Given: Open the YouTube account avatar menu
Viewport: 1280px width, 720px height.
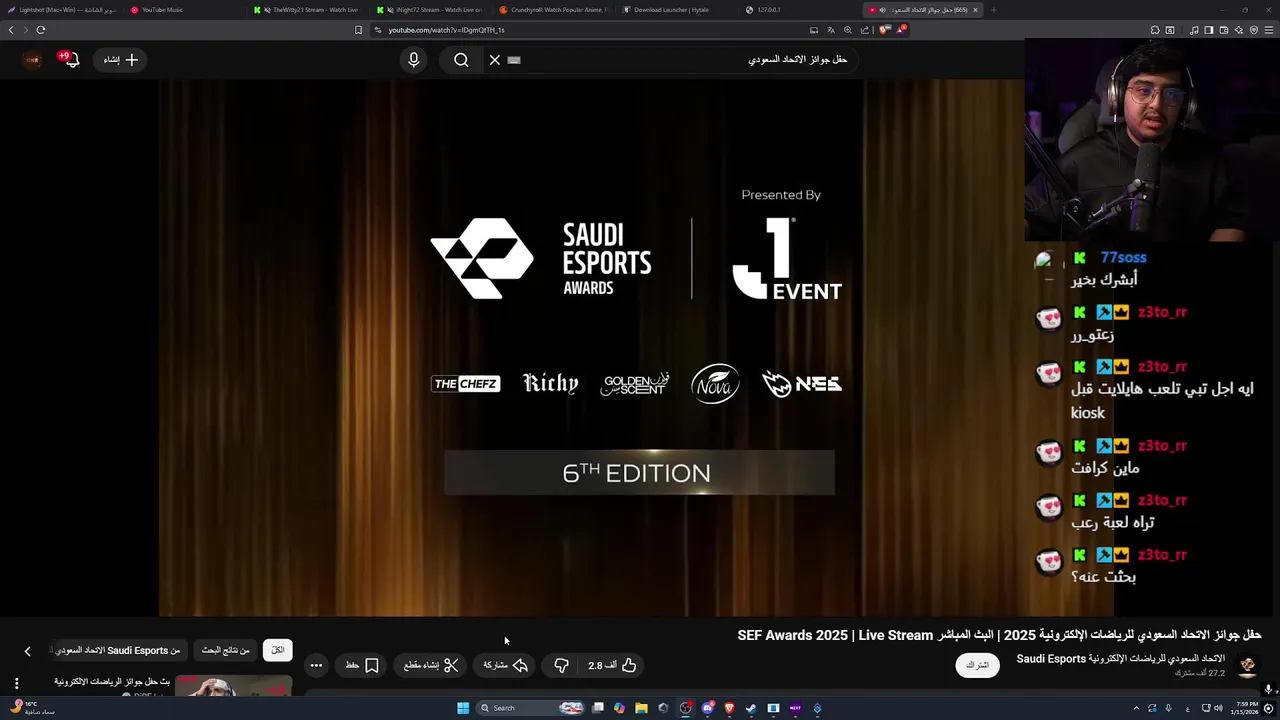Looking at the screenshot, I should pyautogui.click(x=33, y=60).
